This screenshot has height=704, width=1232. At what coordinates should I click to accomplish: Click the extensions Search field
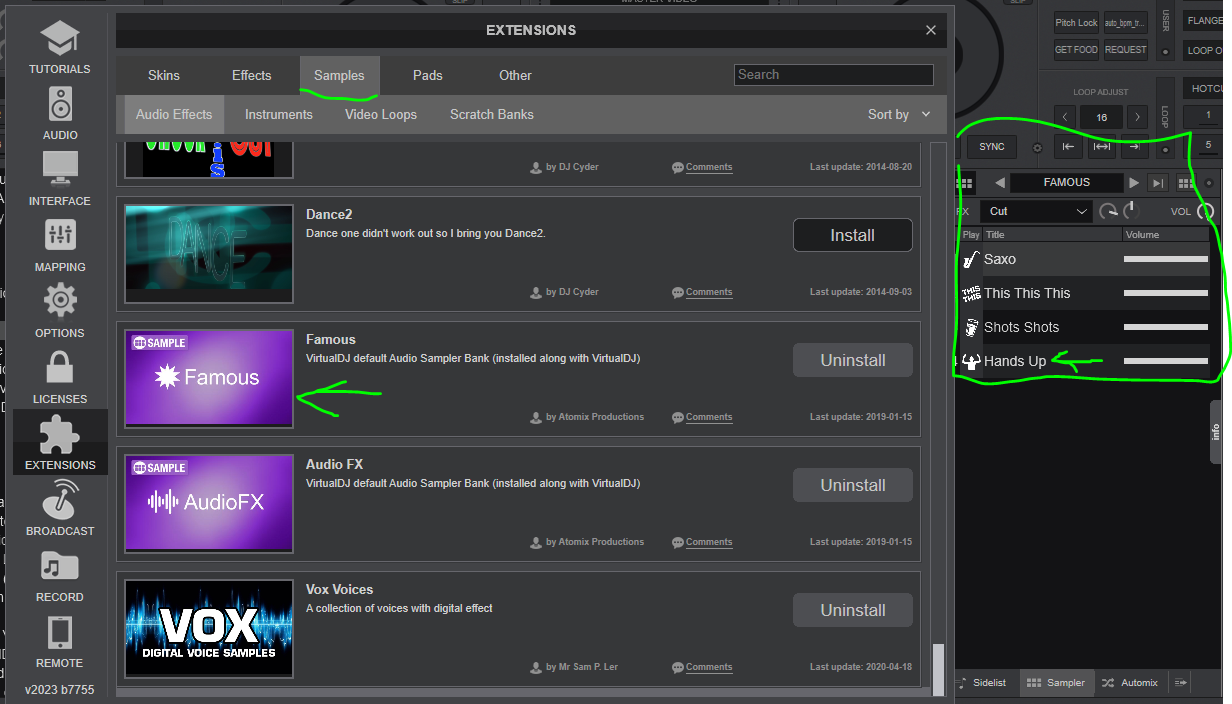834,75
